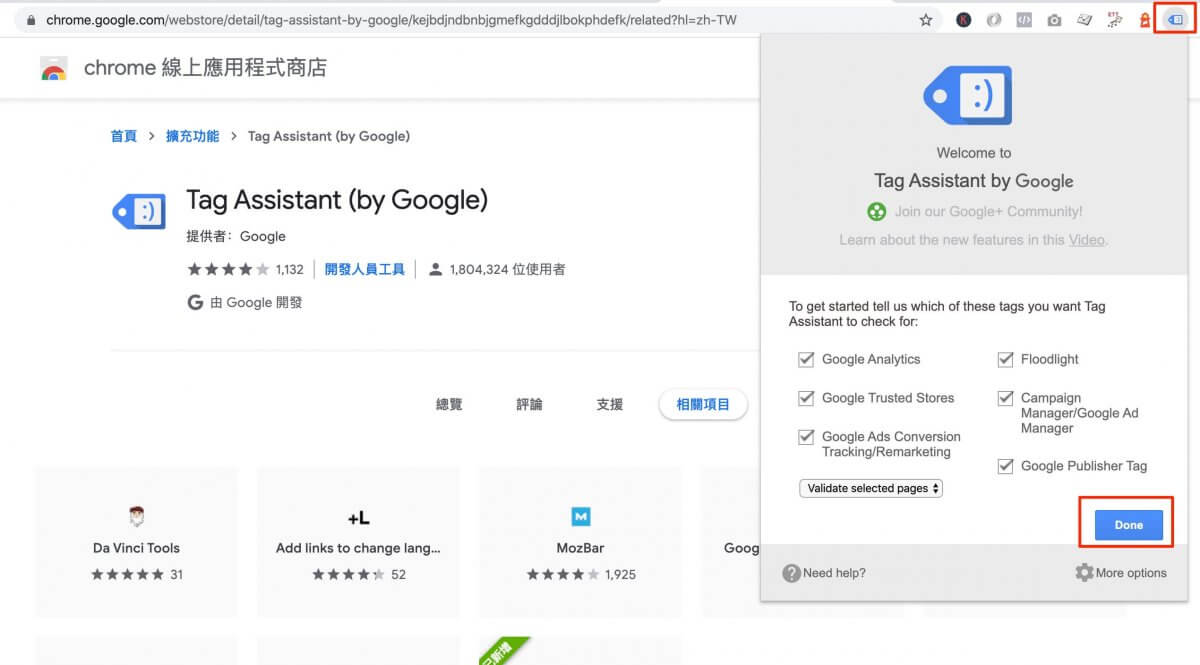The image size is (1200, 665).
Task: Bookmark this page with the star icon
Action: coord(926,20)
